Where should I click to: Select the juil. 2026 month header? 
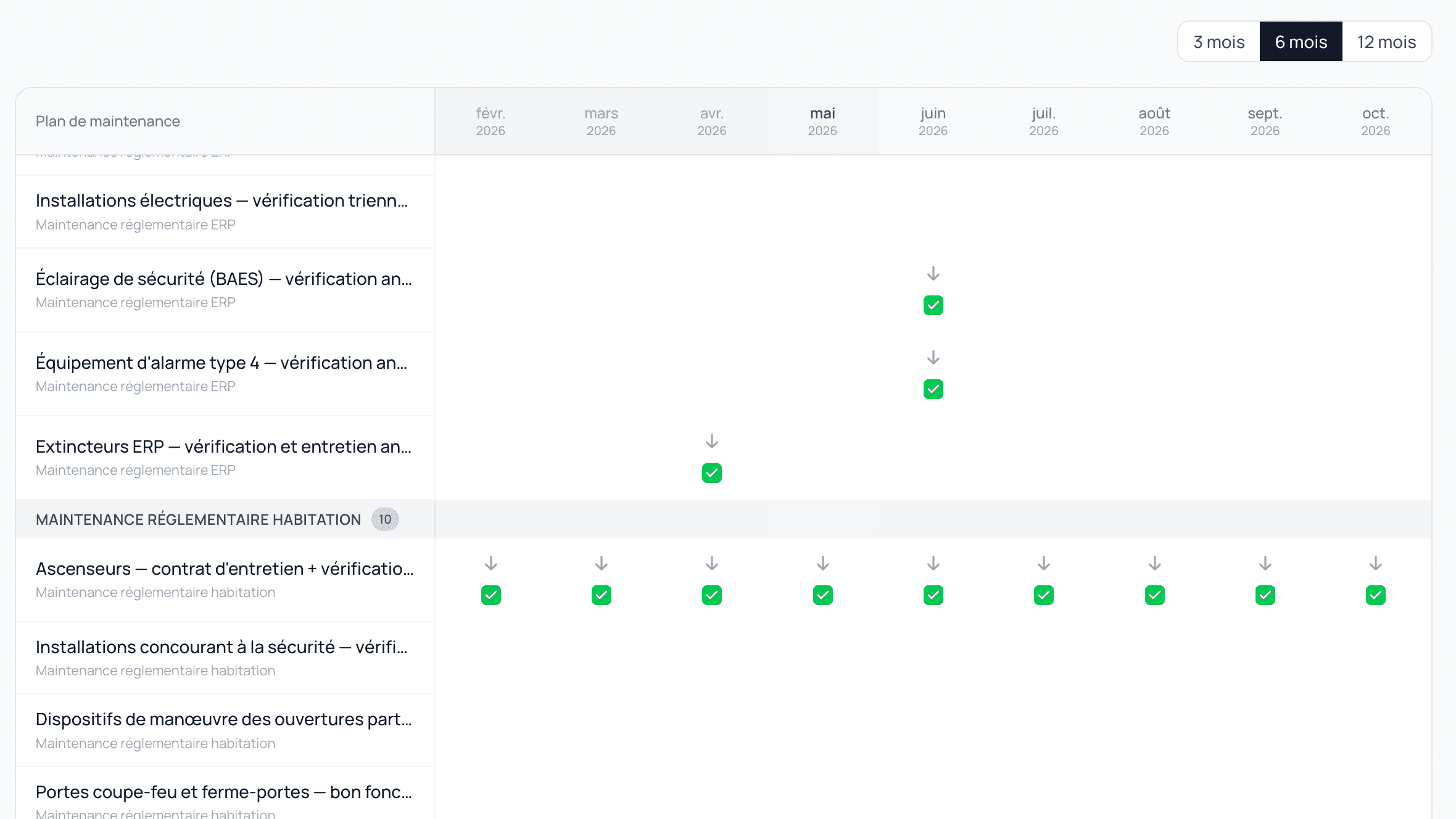1044,121
